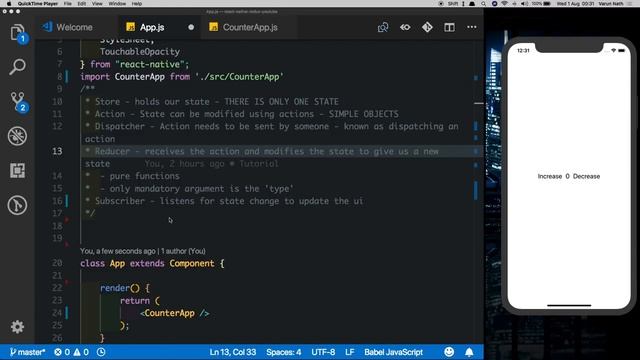Image resolution: width=640 pixels, height=360 pixels.
Task: Click the Subscriber comment line 16
Action: tap(224, 201)
